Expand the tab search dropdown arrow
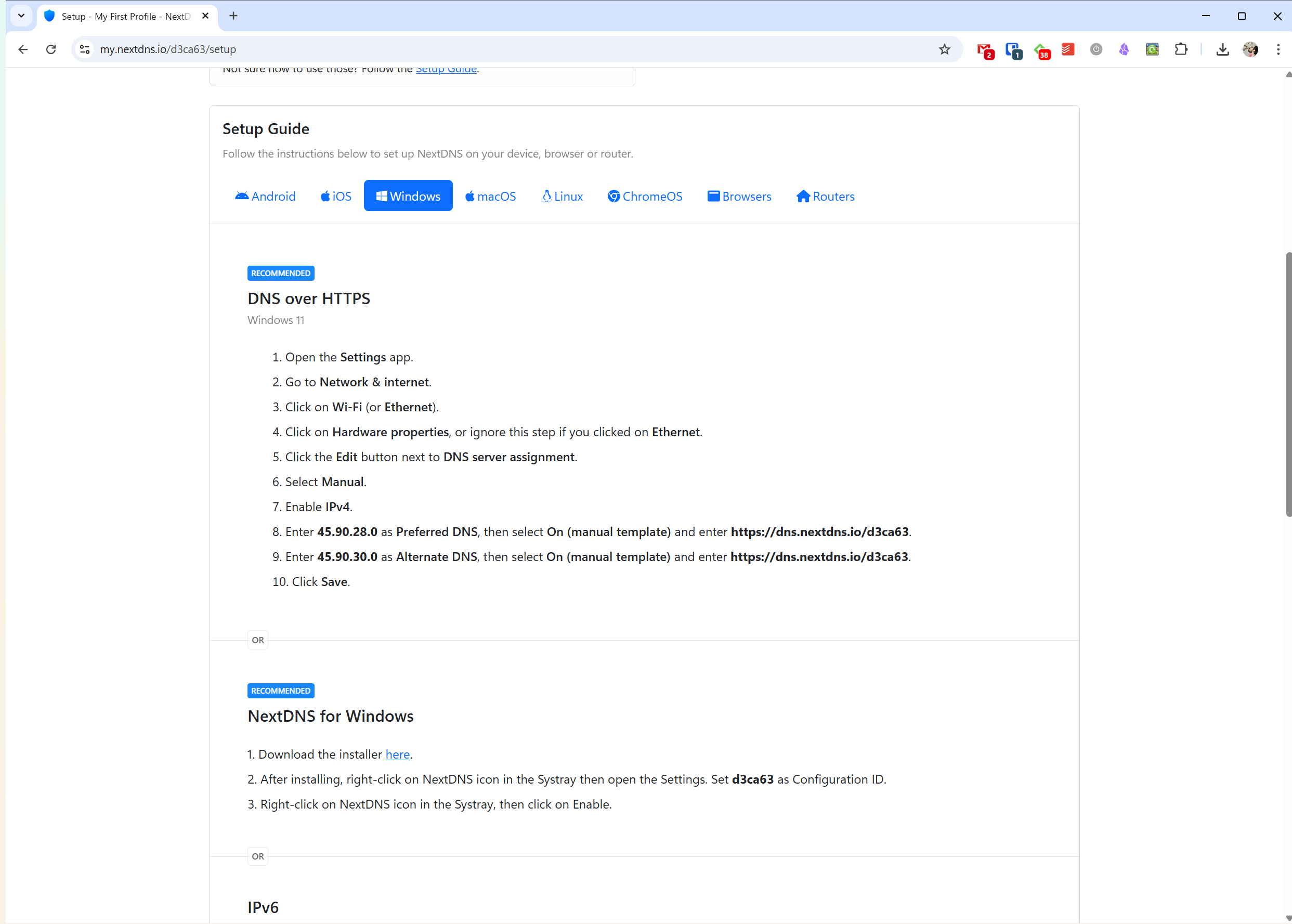Image resolution: width=1292 pixels, height=924 pixels. (x=21, y=16)
